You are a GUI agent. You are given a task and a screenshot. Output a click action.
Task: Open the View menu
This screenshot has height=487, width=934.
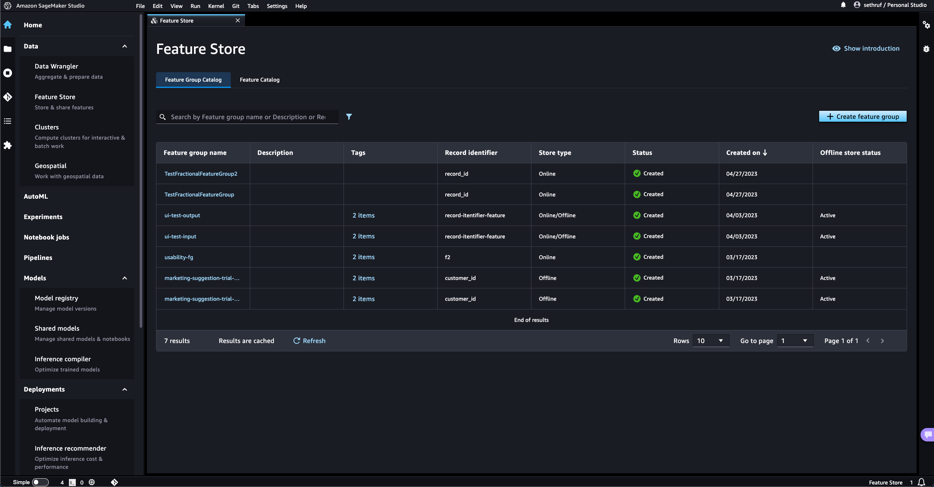176,6
